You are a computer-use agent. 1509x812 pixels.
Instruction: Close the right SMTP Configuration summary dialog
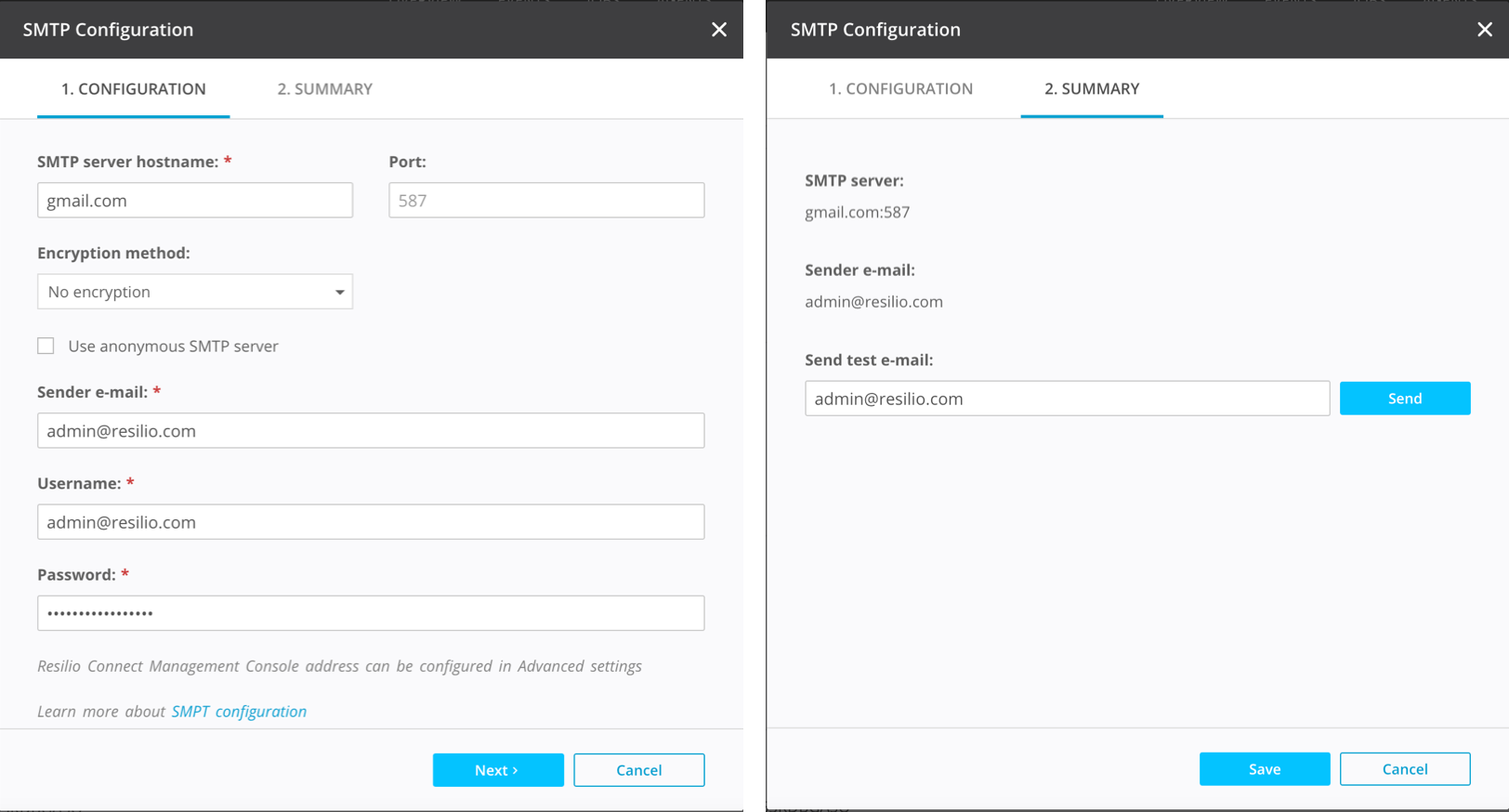[1484, 30]
